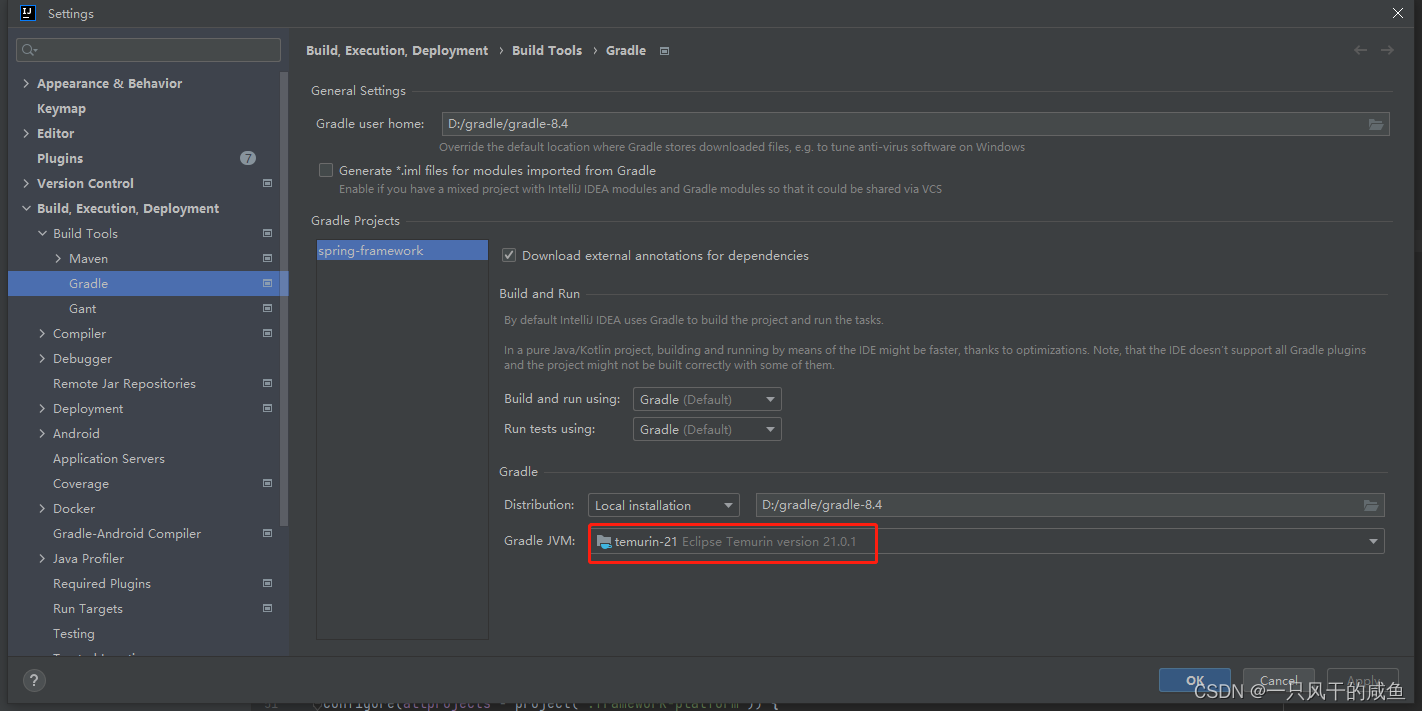This screenshot has height=711, width=1422.
Task: Click the project marker icon on Build Tools row
Action: (267, 233)
